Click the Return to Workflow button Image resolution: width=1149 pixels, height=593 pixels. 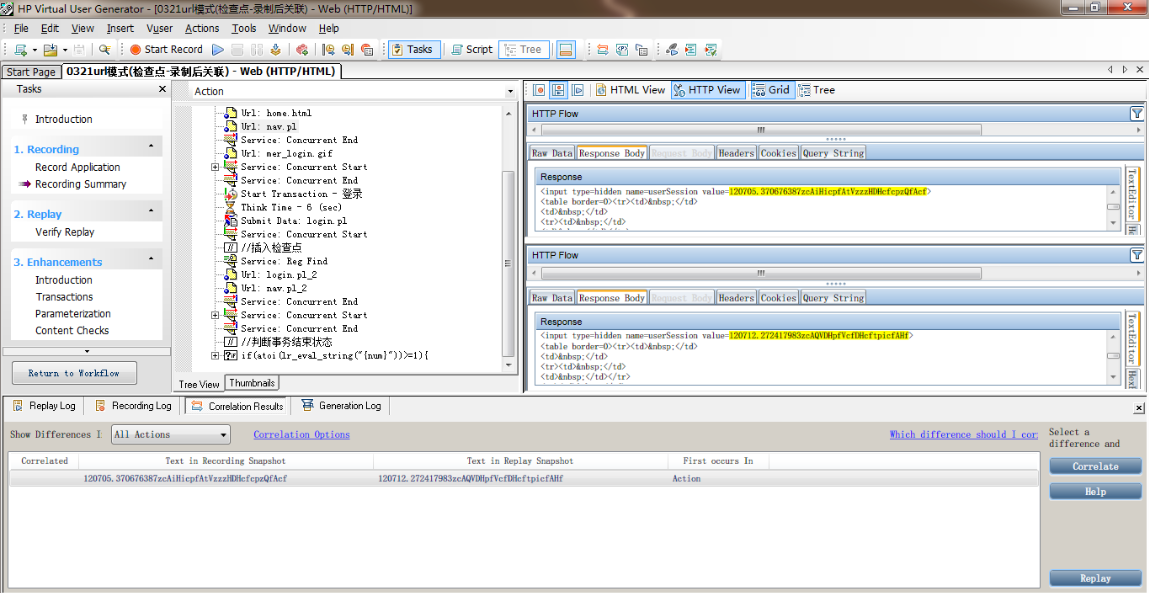(x=74, y=373)
